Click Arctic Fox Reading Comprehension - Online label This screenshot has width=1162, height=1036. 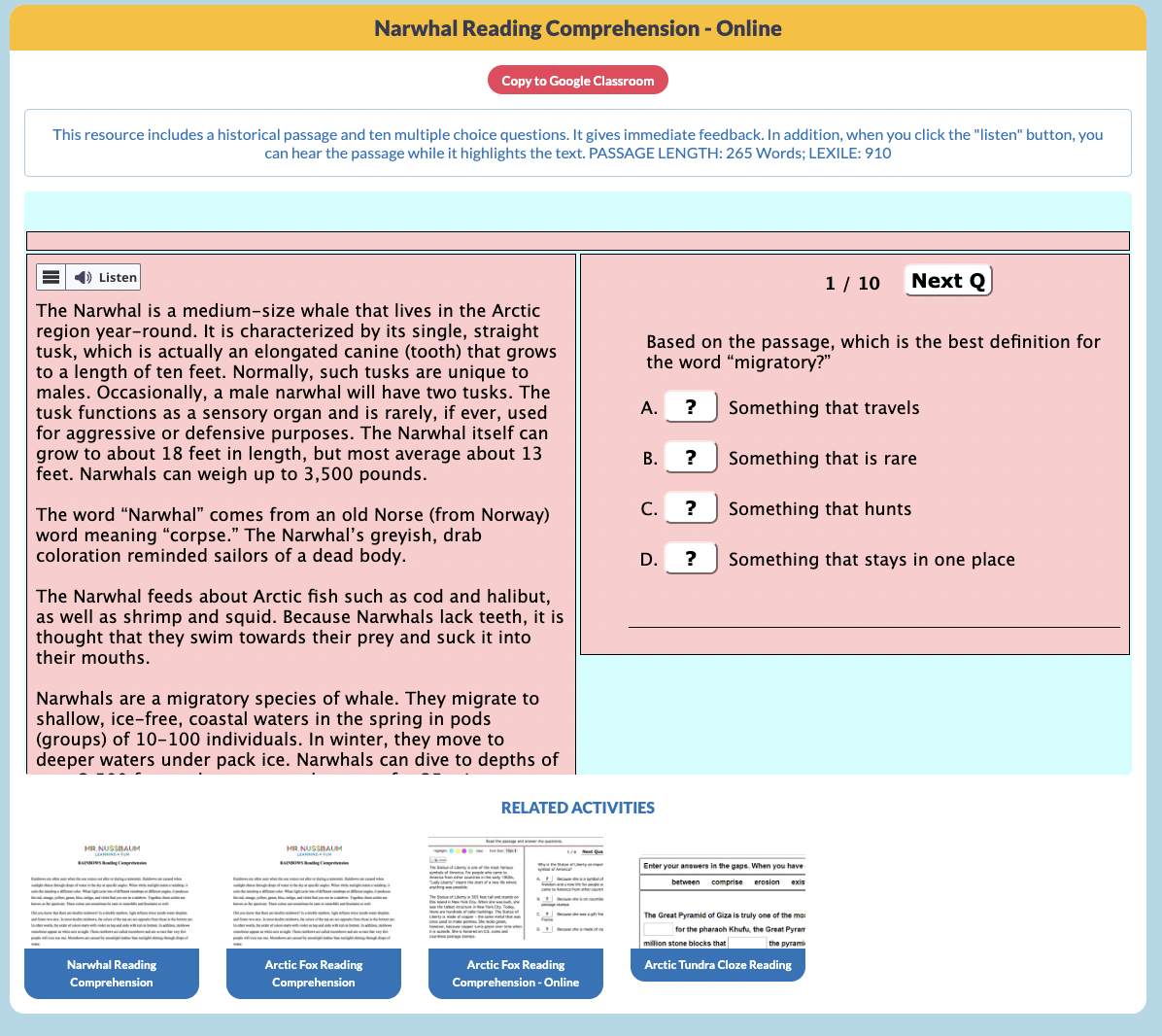tap(516, 974)
